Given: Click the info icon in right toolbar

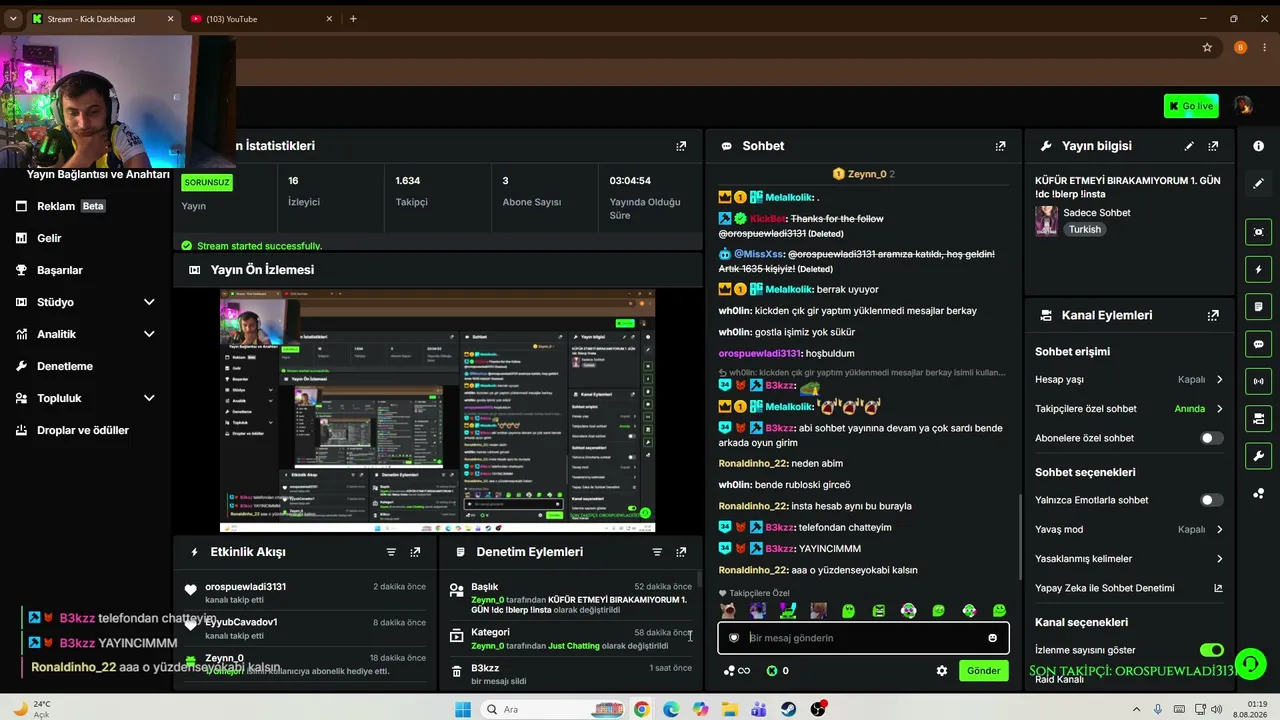Looking at the screenshot, I should (x=1258, y=146).
